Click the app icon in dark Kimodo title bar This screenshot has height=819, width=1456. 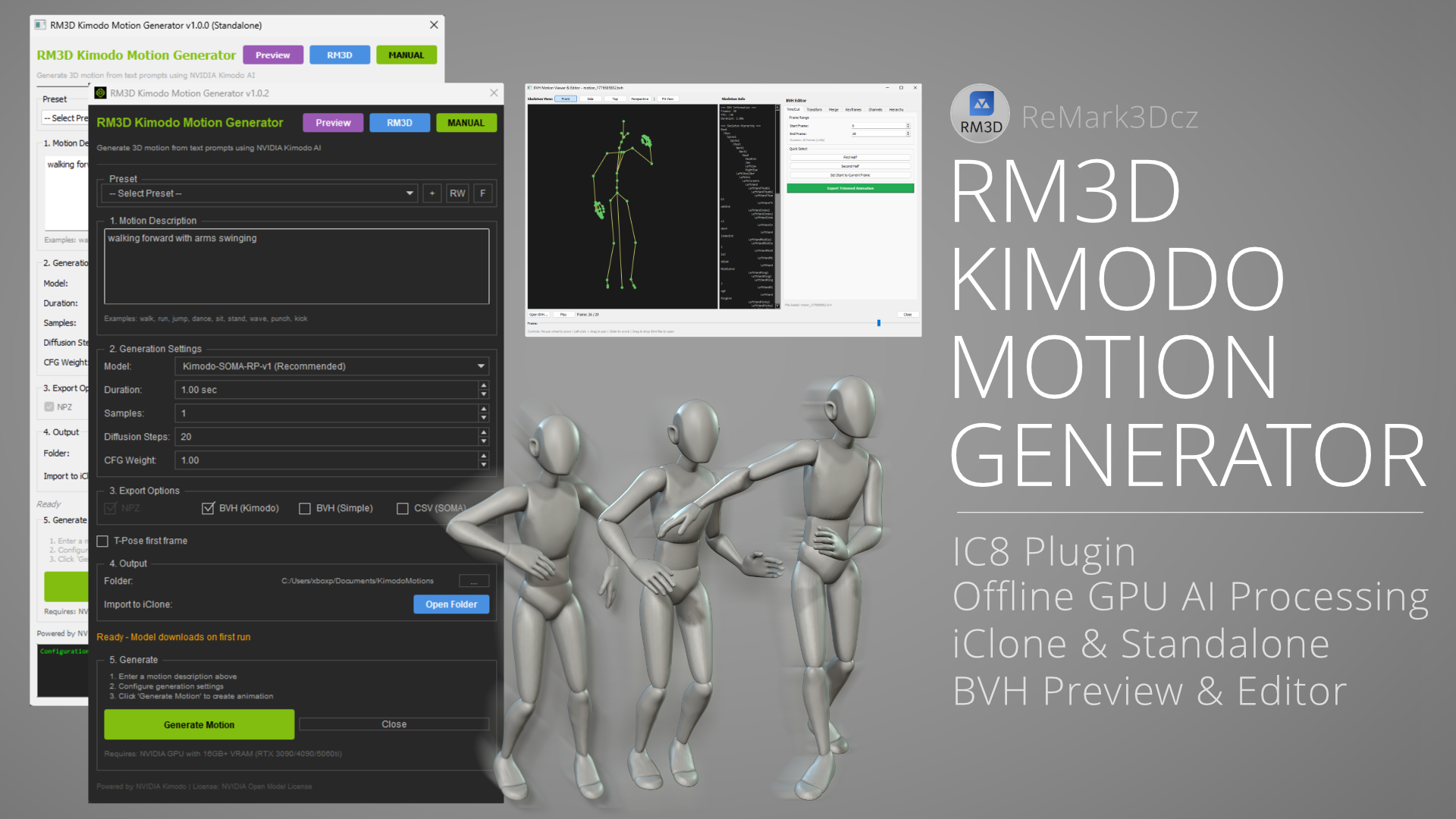[x=100, y=93]
